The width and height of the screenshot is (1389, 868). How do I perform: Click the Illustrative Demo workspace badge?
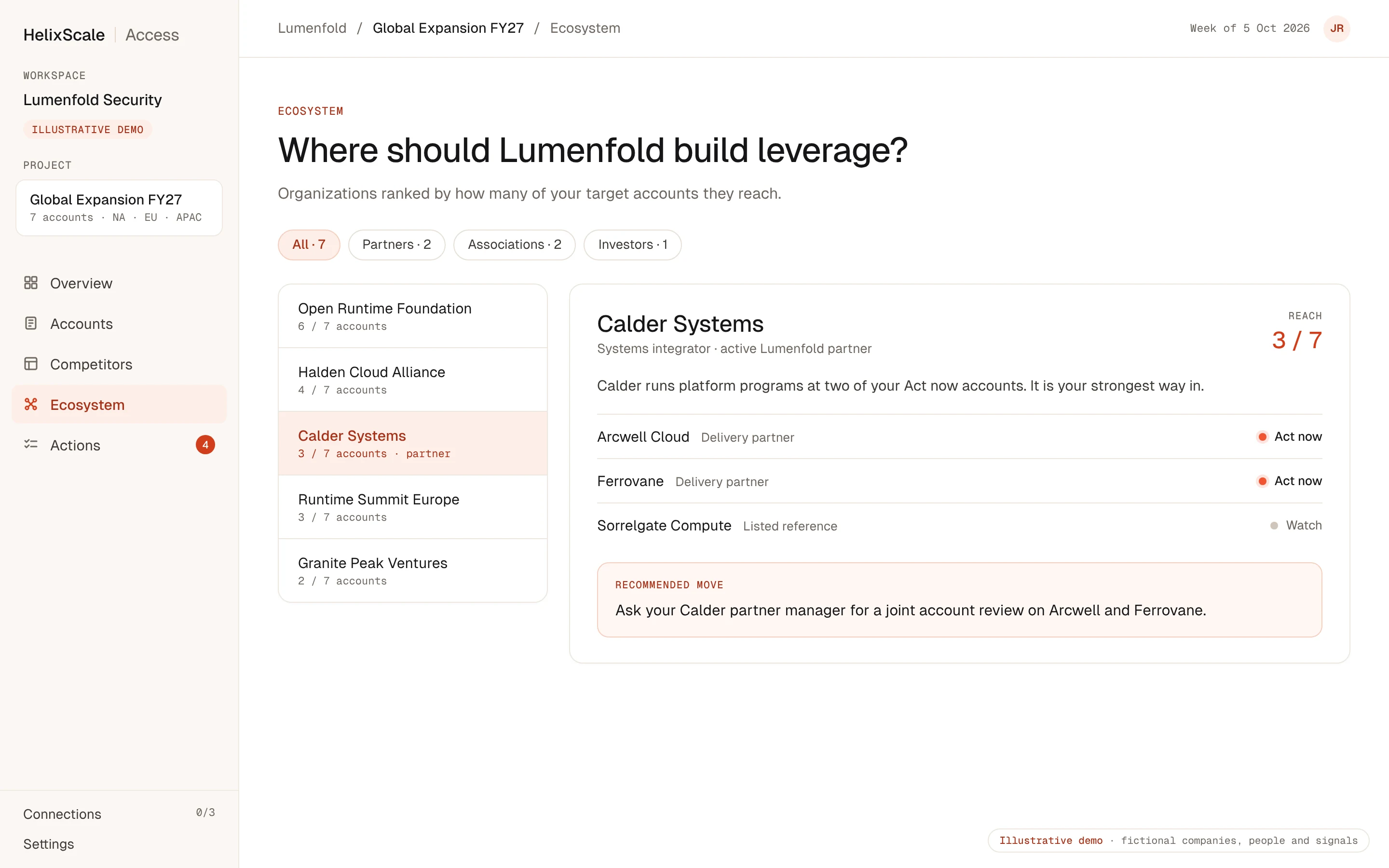point(87,129)
